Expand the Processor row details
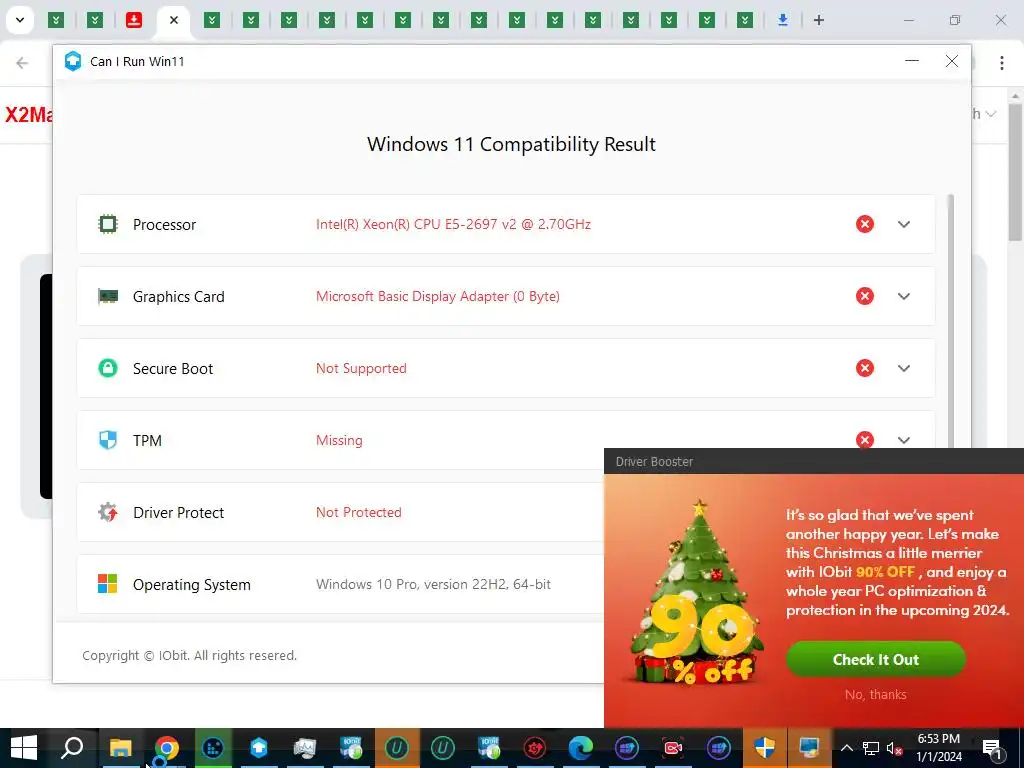The width and height of the screenshot is (1024, 768). (904, 224)
